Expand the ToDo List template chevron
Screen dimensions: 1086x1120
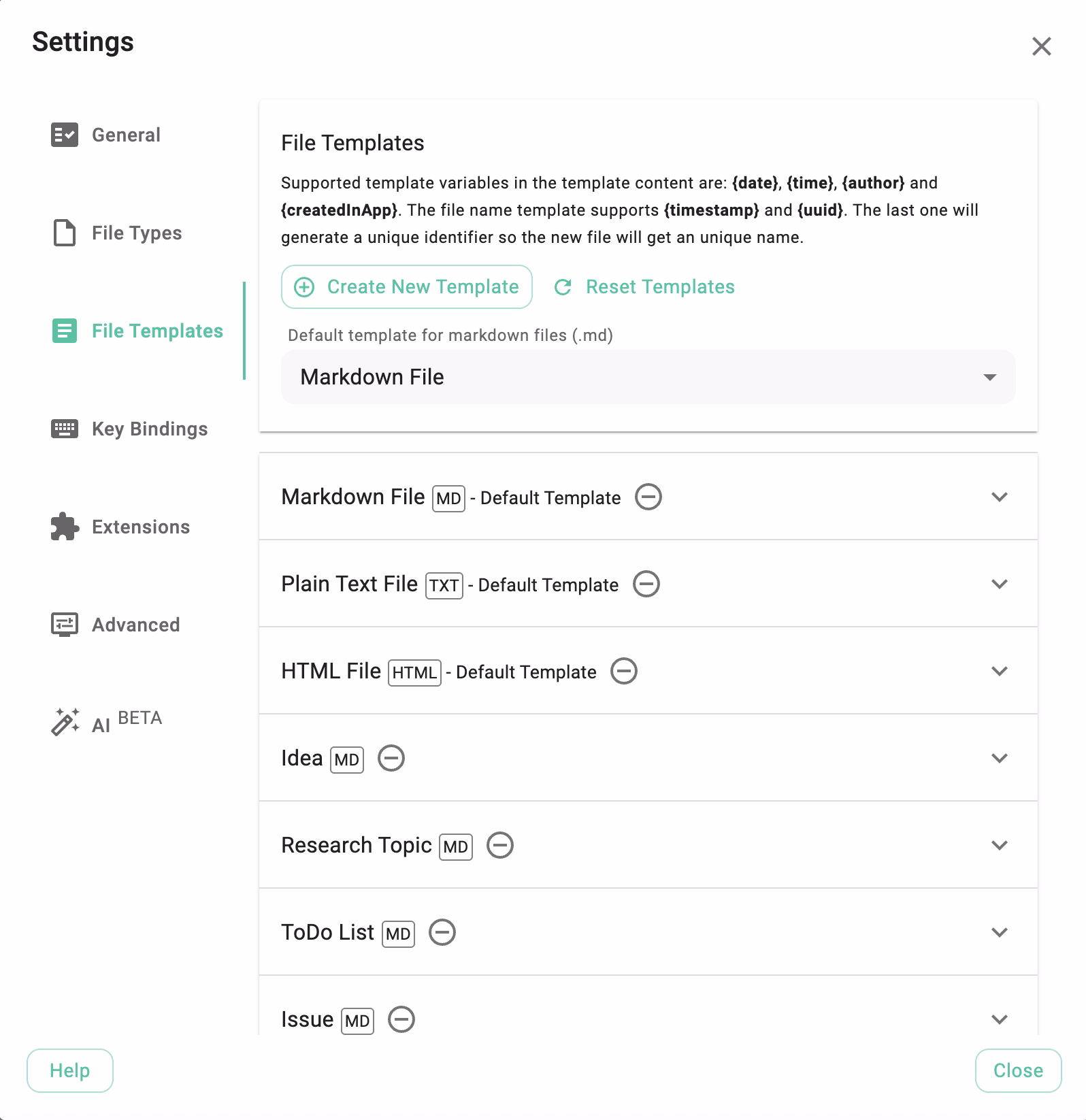[x=999, y=933]
